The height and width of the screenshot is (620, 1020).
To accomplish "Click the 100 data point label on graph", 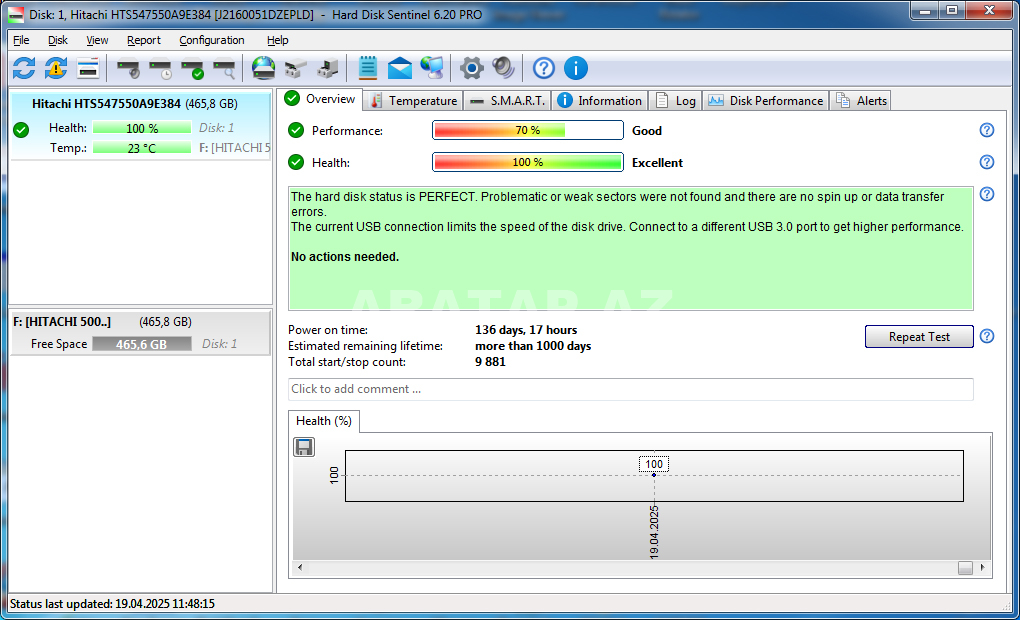I will click(654, 464).
